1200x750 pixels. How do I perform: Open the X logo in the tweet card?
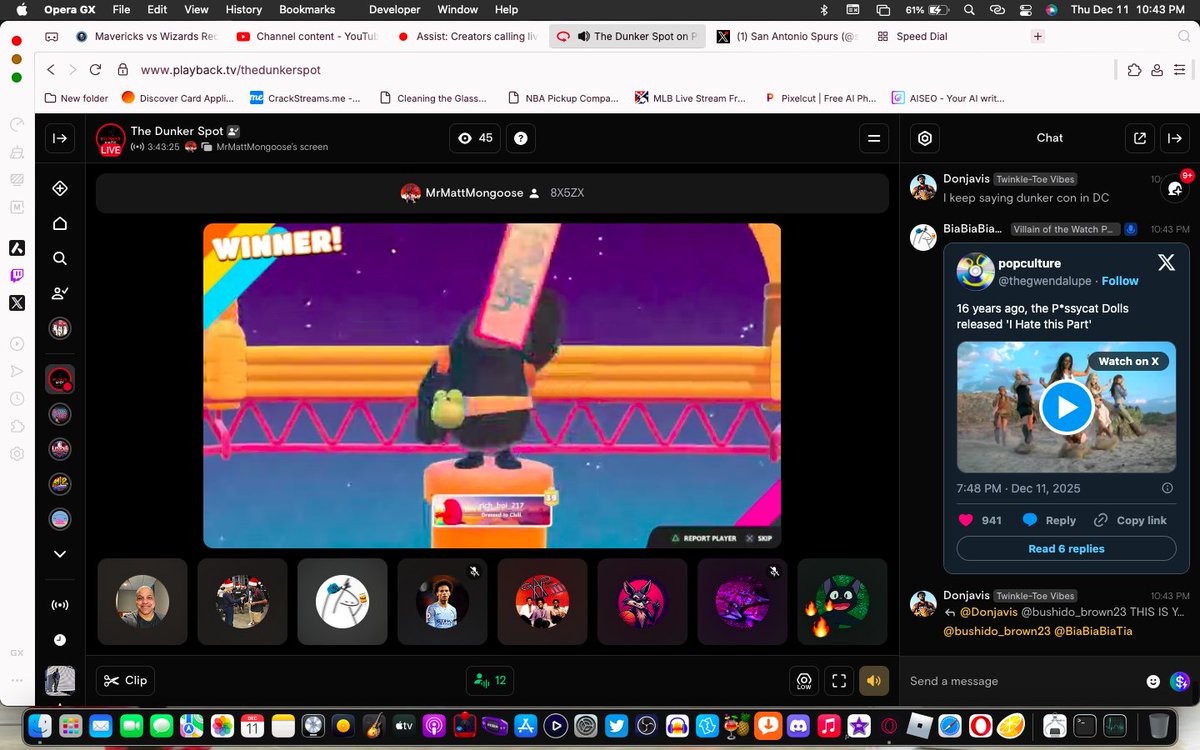coord(1166,263)
